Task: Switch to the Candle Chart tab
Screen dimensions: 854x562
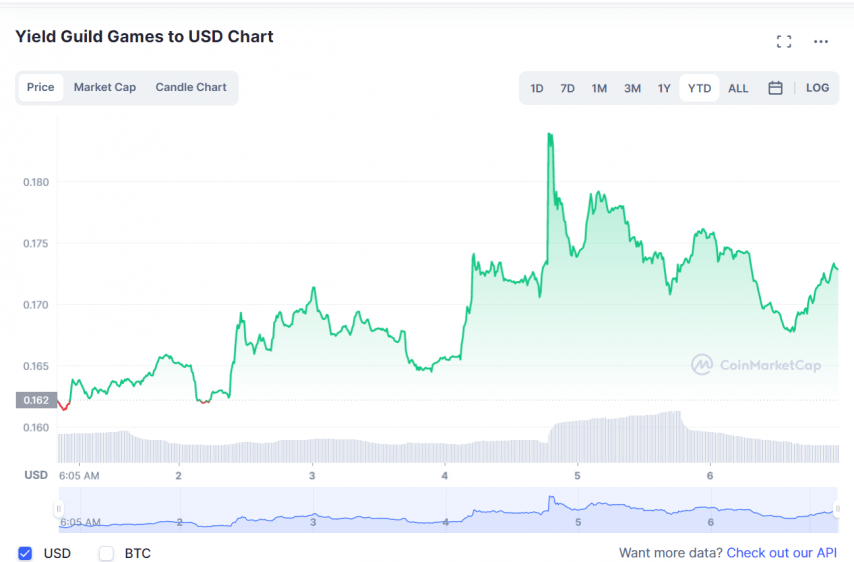Action: (x=191, y=88)
